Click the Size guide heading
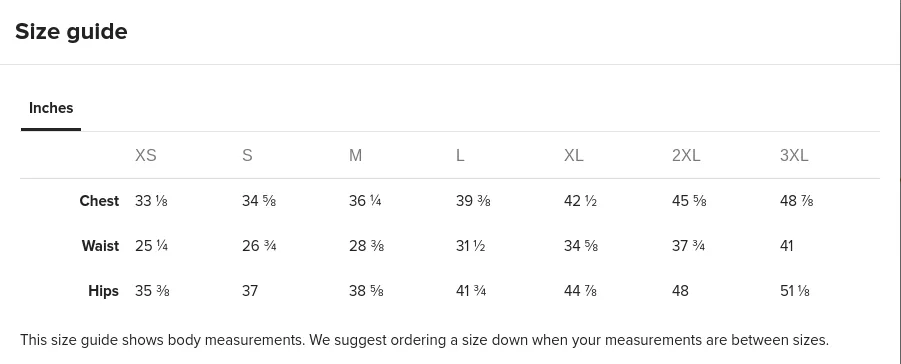 pos(71,31)
